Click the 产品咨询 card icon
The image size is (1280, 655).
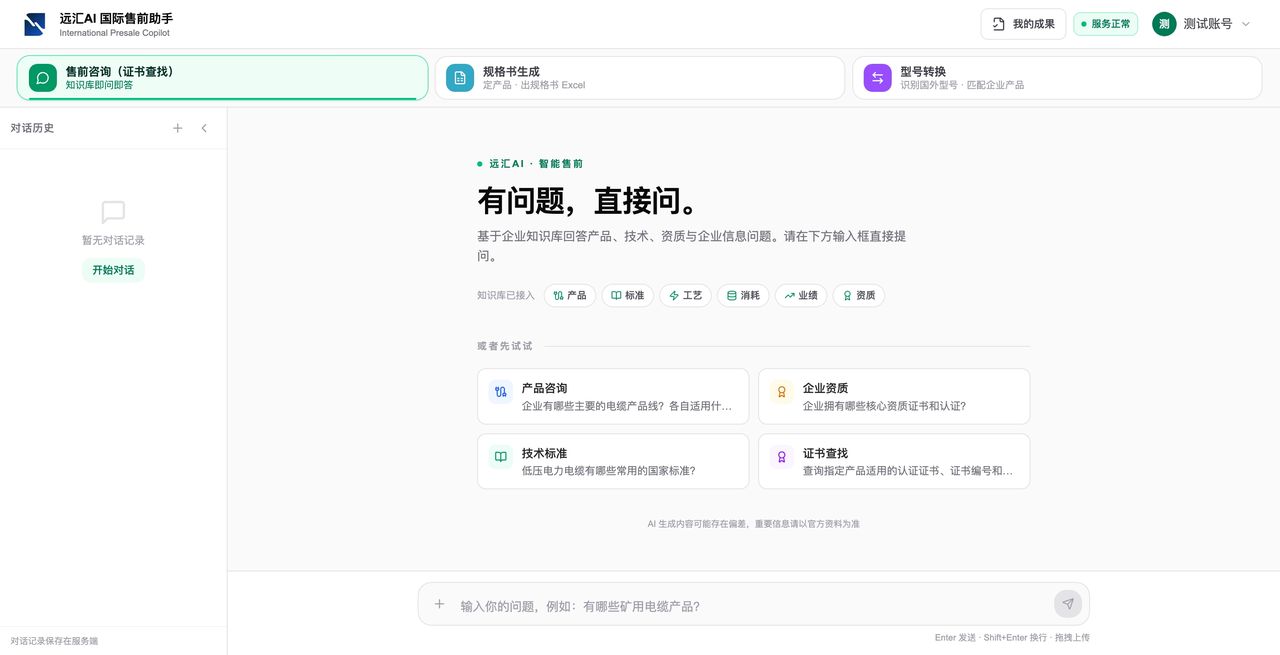(500, 392)
